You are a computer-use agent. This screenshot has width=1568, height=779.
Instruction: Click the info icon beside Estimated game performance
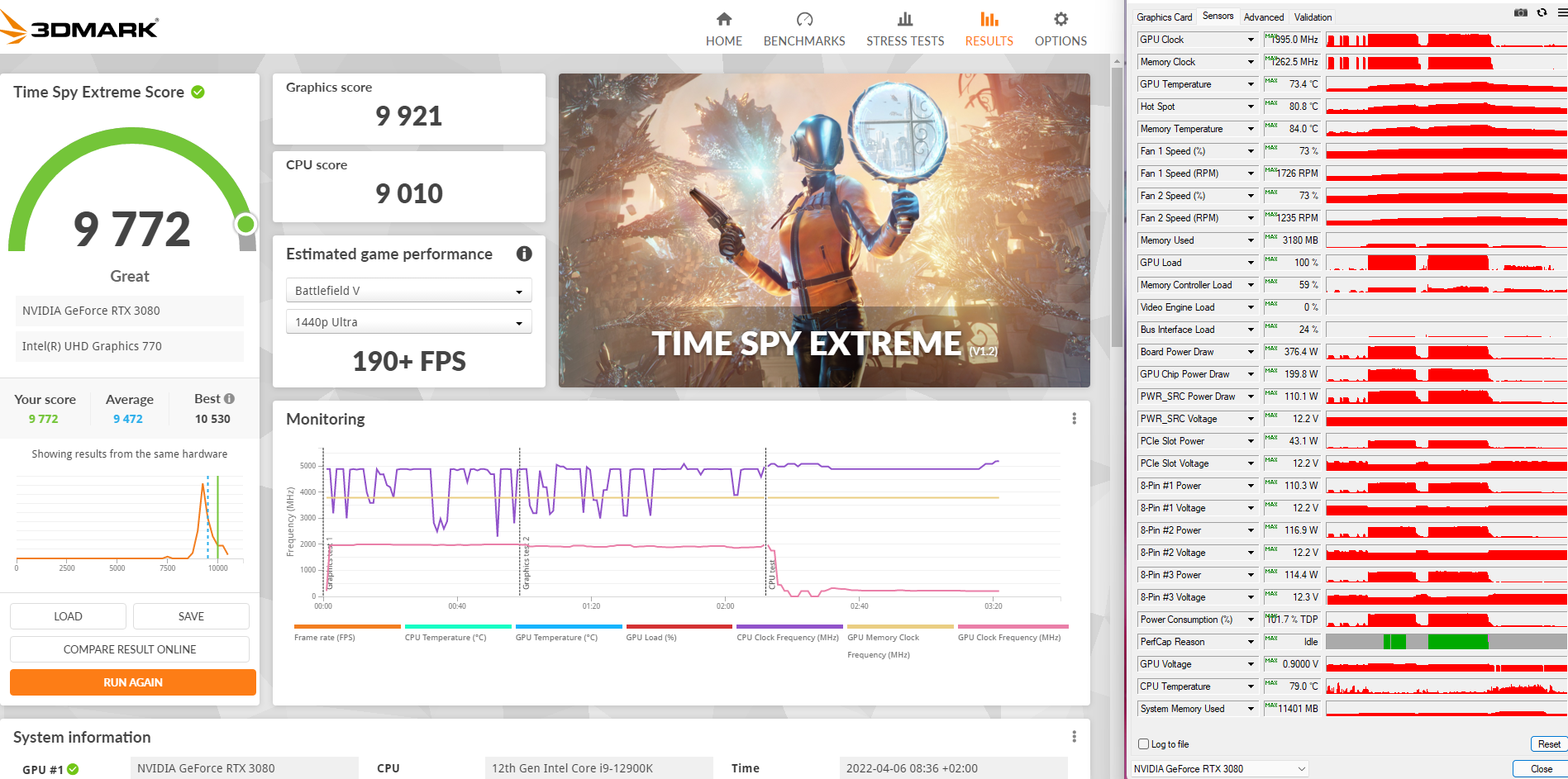tap(524, 254)
